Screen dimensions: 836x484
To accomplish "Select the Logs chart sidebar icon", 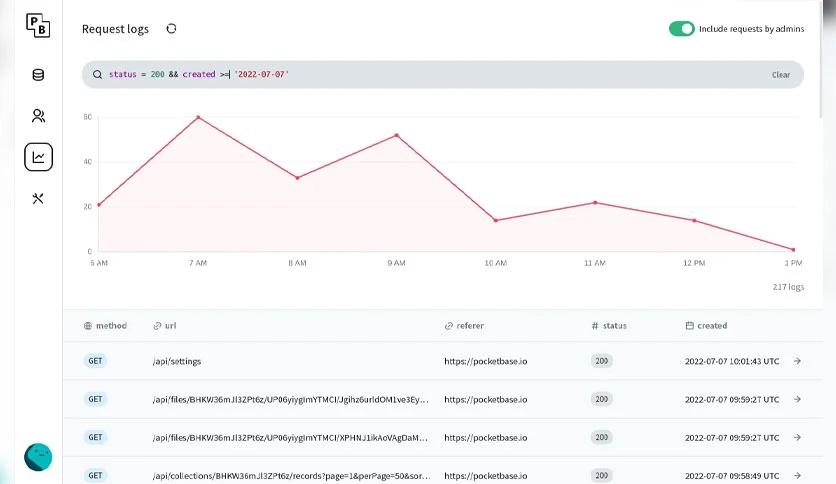I will pyautogui.click(x=38, y=157).
